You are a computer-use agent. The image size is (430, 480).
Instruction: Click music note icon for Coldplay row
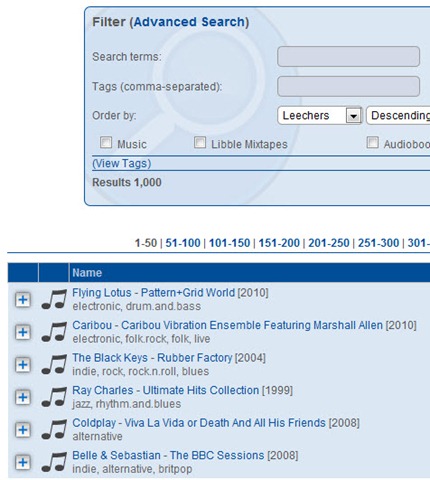point(54,429)
